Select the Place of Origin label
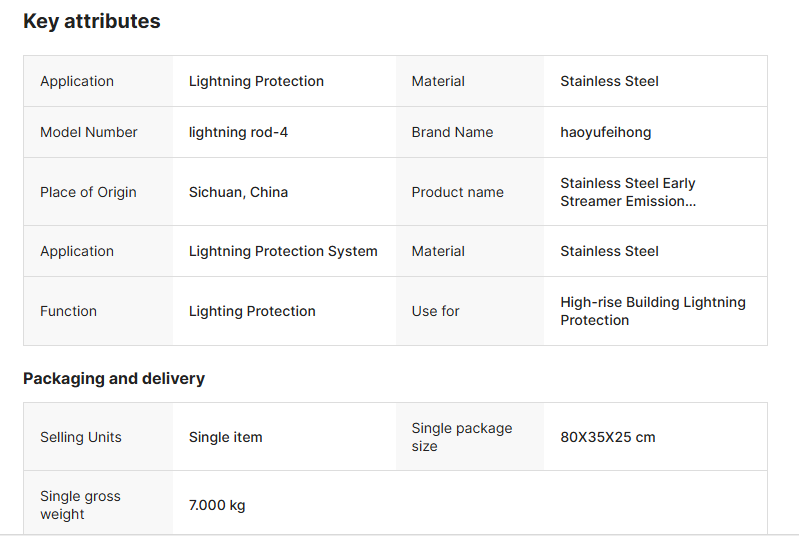 tap(88, 192)
